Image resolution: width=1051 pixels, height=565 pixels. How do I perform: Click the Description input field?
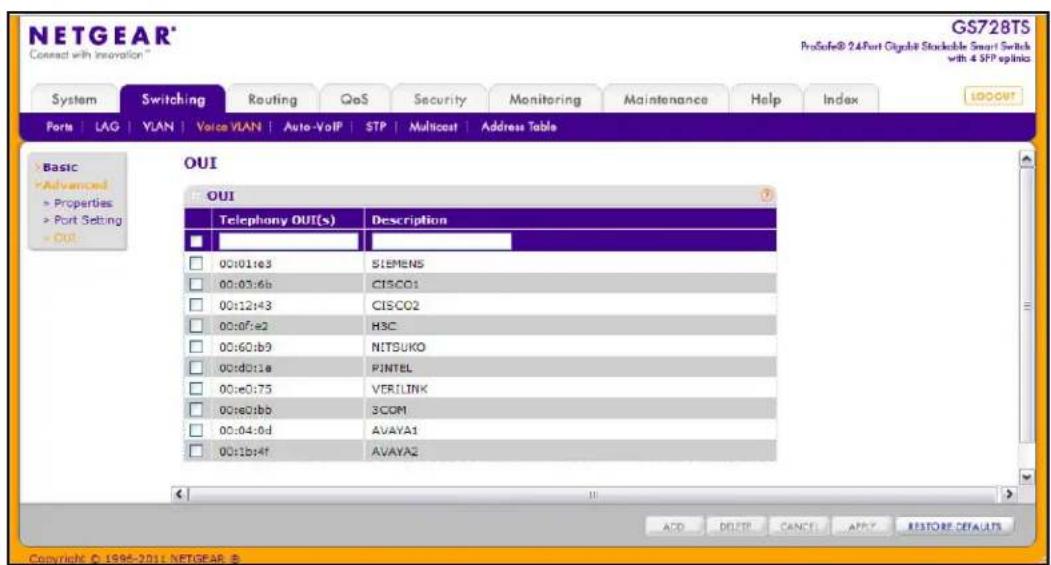[x=441, y=241]
